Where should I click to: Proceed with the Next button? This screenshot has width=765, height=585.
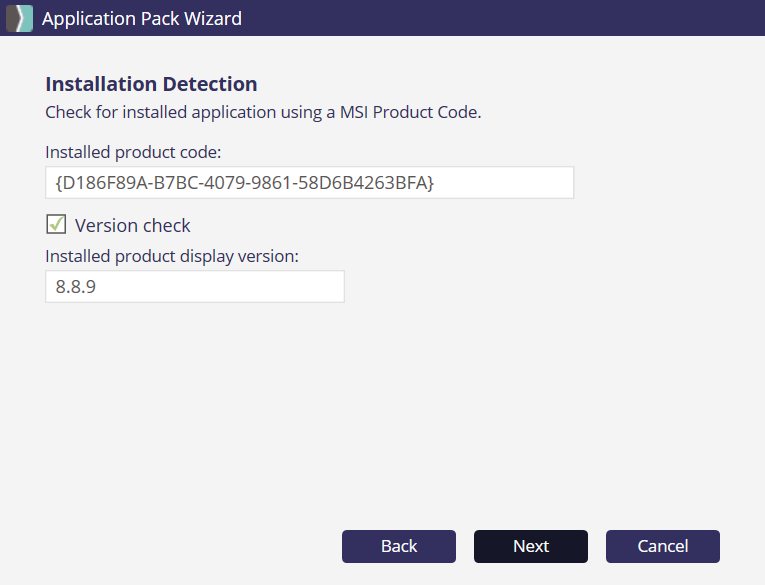[x=531, y=546]
